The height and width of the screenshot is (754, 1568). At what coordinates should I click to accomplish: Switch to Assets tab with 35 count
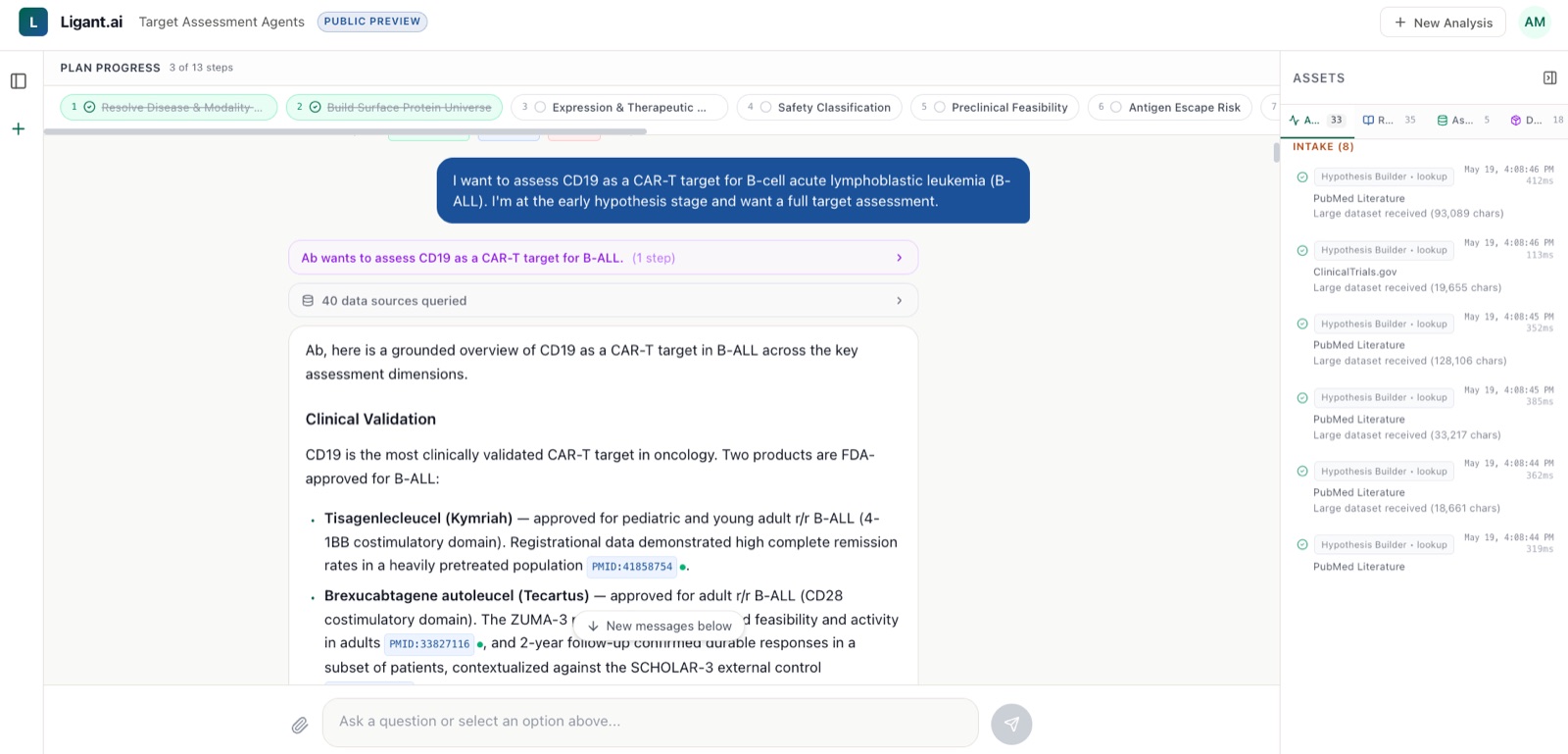(x=1390, y=120)
